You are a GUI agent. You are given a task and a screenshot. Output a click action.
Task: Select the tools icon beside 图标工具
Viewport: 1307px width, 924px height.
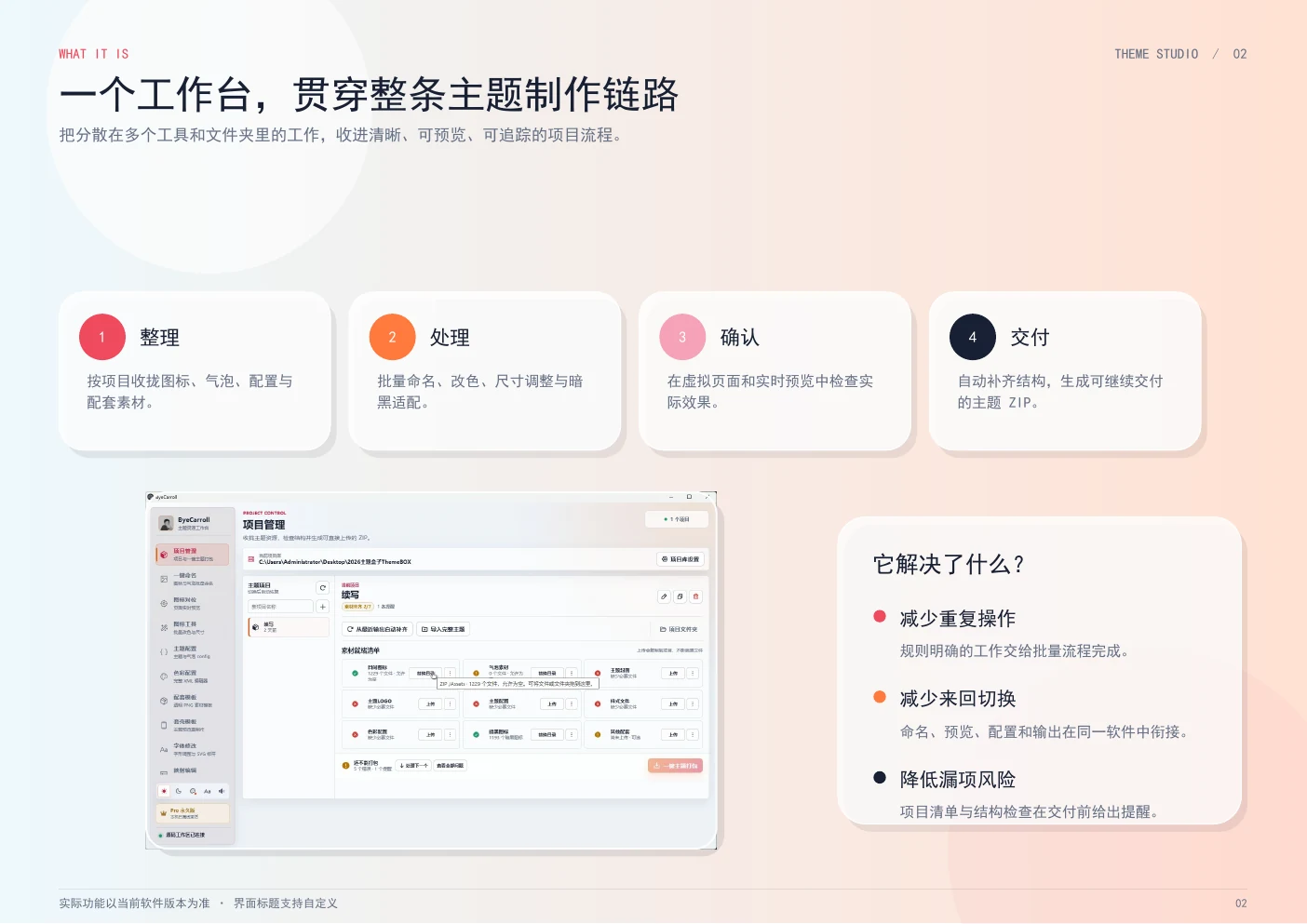(164, 627)
